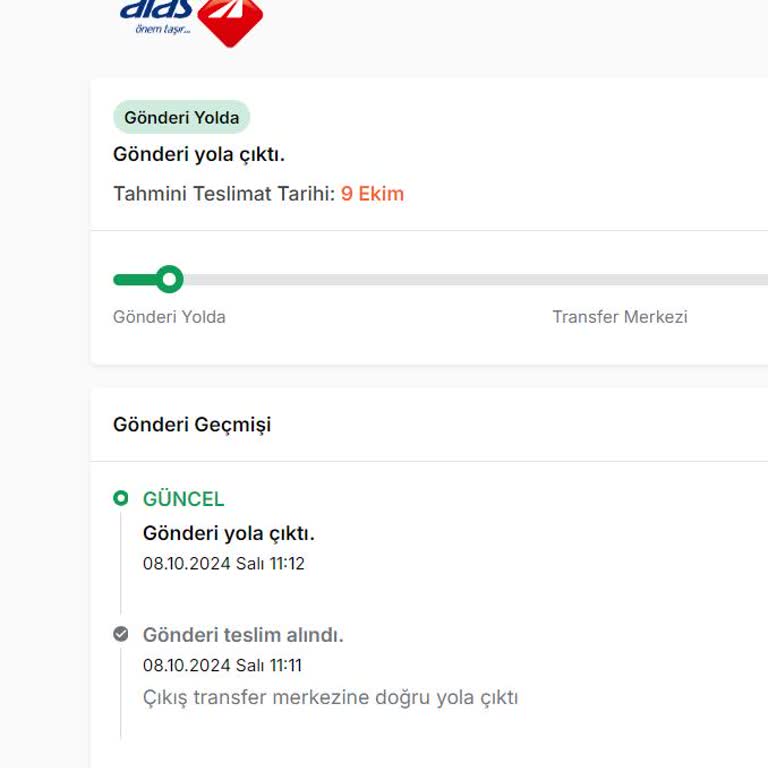Click the gray unfilled part of progress bar
Image resolution: width=768 pixels, height=768 pixels.
476,280
